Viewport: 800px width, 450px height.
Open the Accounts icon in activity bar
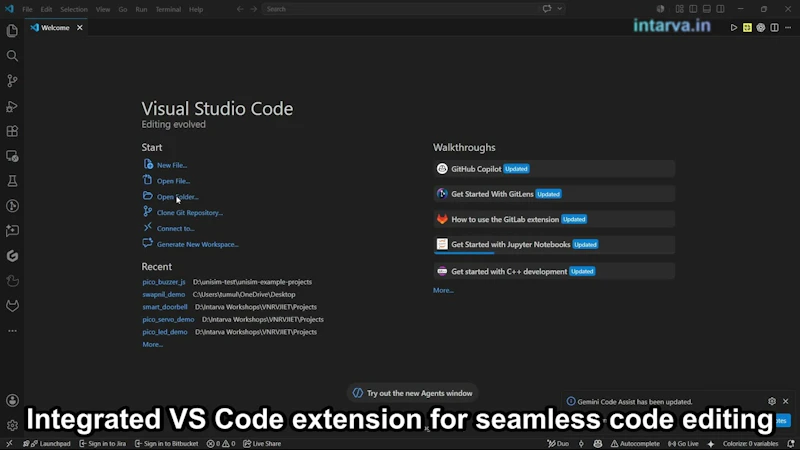click(x=12, y=401)
